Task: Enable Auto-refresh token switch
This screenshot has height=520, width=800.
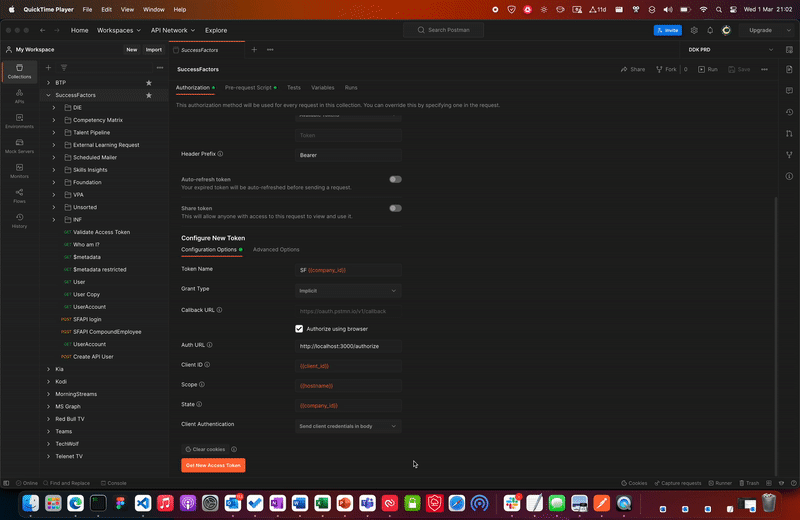Action: 395,179
